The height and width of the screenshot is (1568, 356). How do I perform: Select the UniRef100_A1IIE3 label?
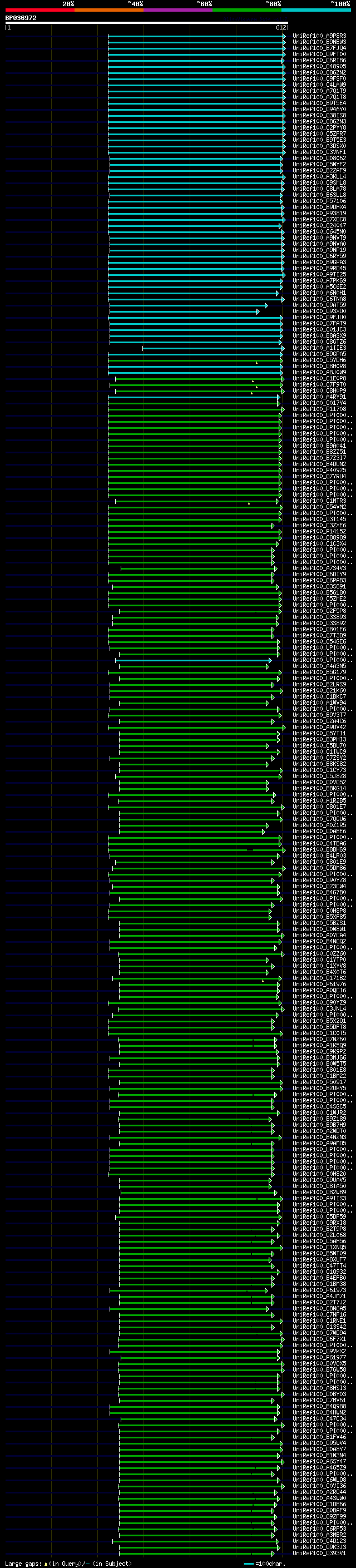coord(319,348)
